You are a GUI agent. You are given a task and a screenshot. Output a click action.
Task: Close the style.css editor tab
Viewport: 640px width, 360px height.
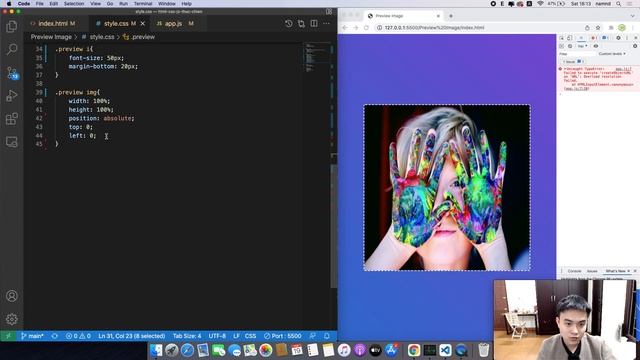pos(142,24)
